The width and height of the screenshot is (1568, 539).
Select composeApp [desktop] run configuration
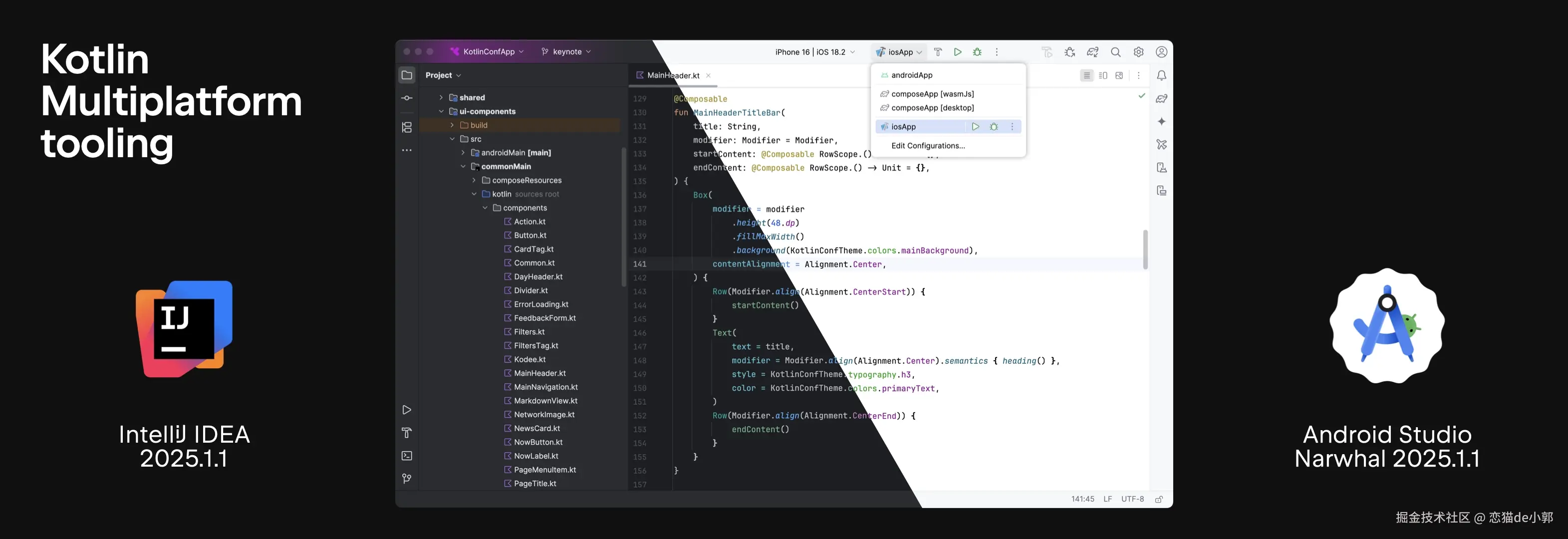tap(932, 108)
